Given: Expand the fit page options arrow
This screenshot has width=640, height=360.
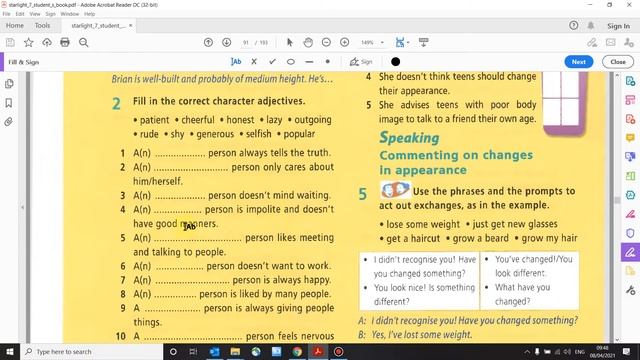Looking at the screenshot, I should click(x=408, y=42).
